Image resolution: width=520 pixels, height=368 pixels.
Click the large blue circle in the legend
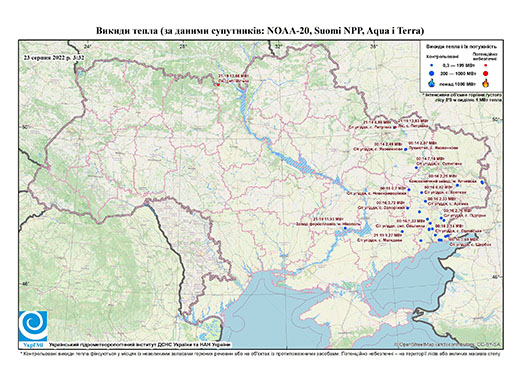point(431,73)
